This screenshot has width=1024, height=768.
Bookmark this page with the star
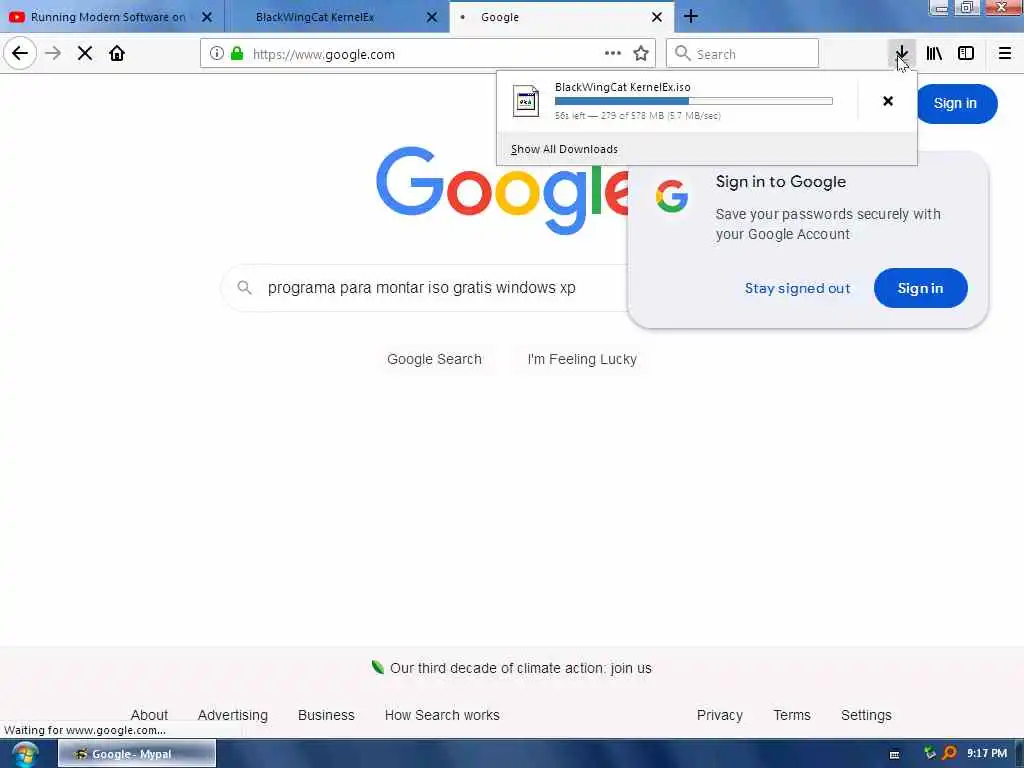point(641,54)
